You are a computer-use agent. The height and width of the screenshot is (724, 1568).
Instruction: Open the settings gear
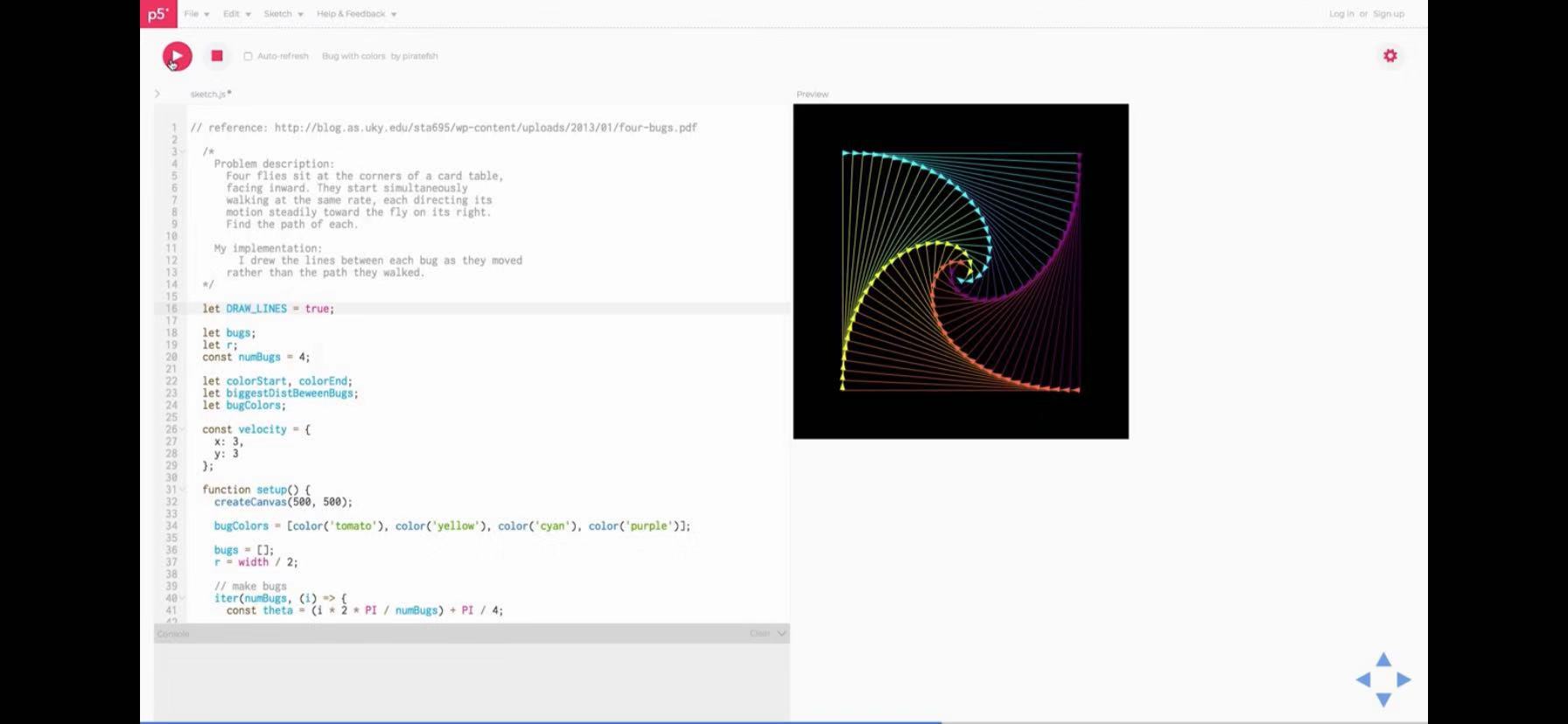[1389, 56]
